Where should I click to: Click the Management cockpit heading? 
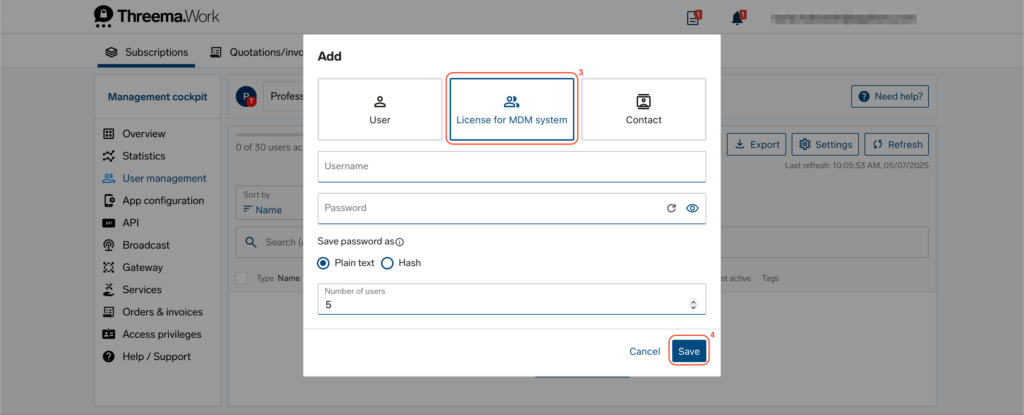pyautogui.click(x=157, y=97)
